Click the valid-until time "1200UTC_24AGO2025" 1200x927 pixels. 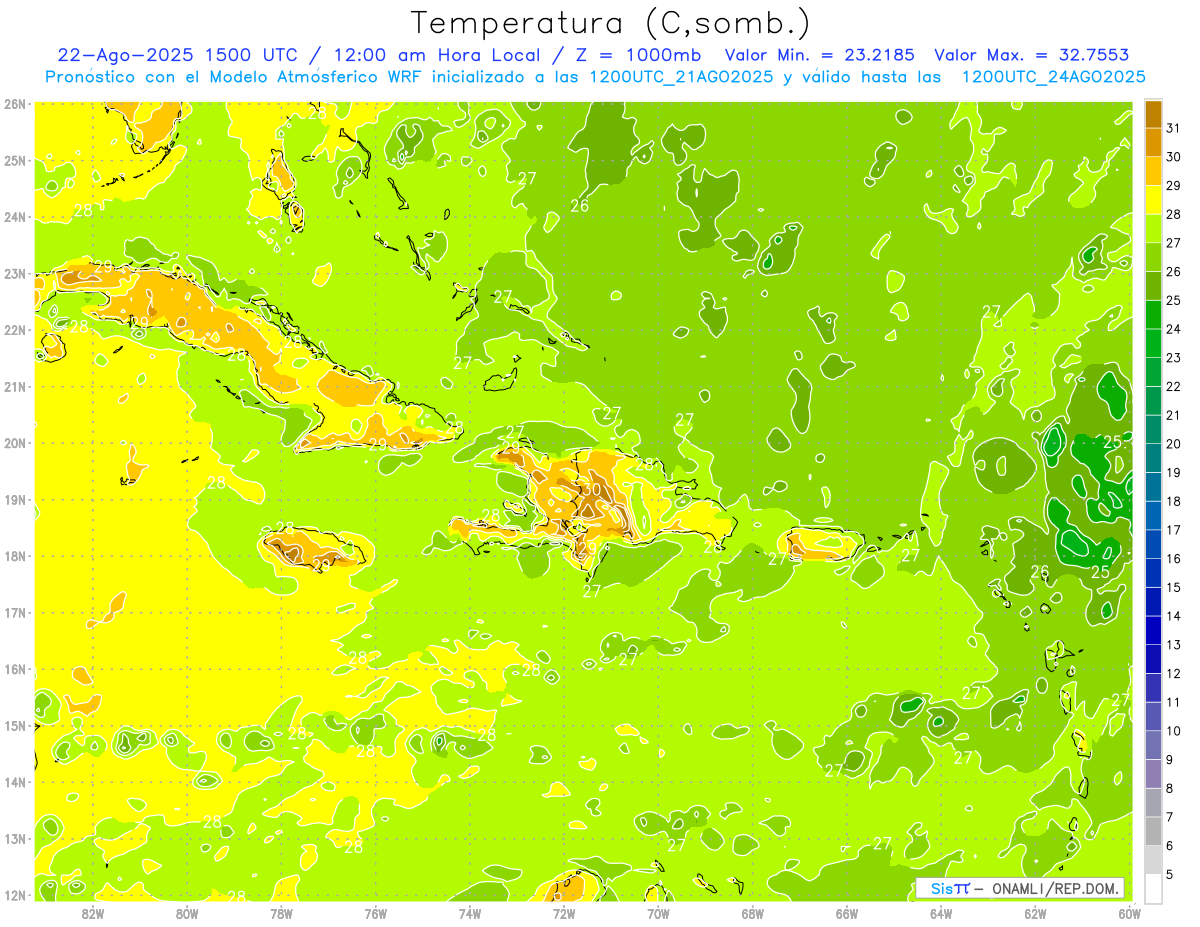1054,76
